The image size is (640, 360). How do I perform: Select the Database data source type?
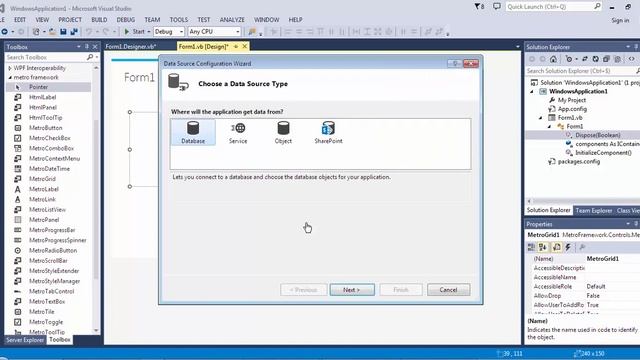[193, 132]
